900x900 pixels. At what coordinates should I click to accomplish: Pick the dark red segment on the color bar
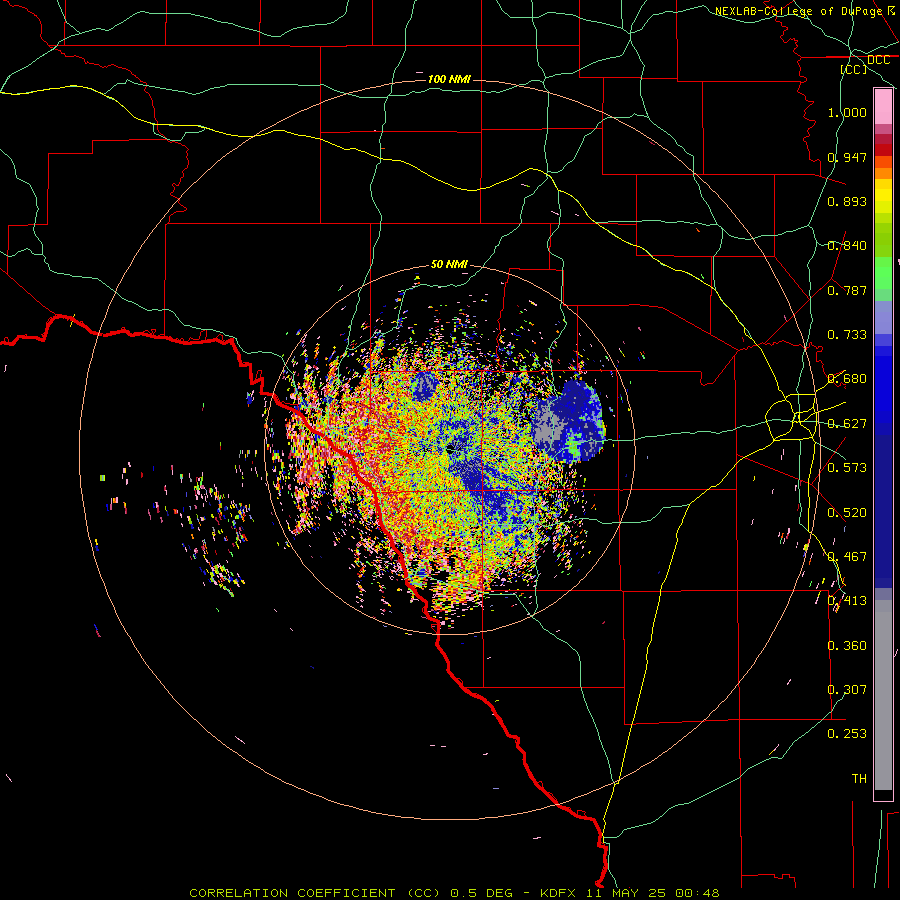[883, 149]
